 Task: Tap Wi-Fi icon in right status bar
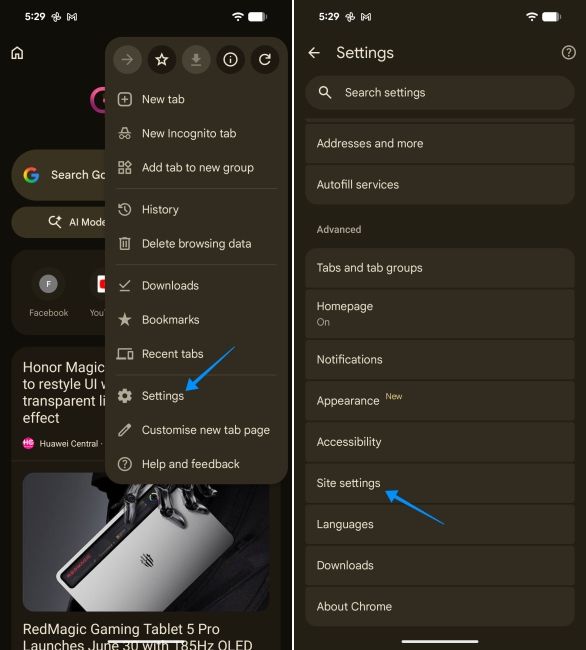(532, 17)
